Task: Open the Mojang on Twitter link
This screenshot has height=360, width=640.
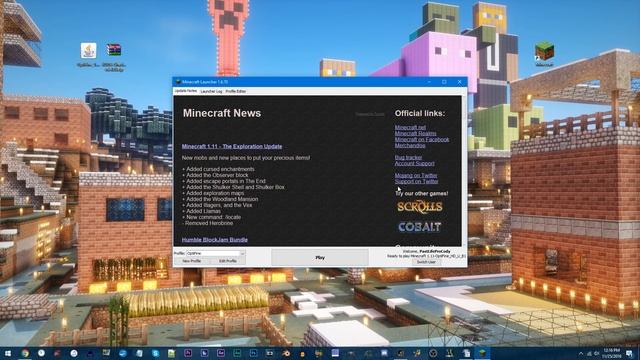Action: (416, 176)
